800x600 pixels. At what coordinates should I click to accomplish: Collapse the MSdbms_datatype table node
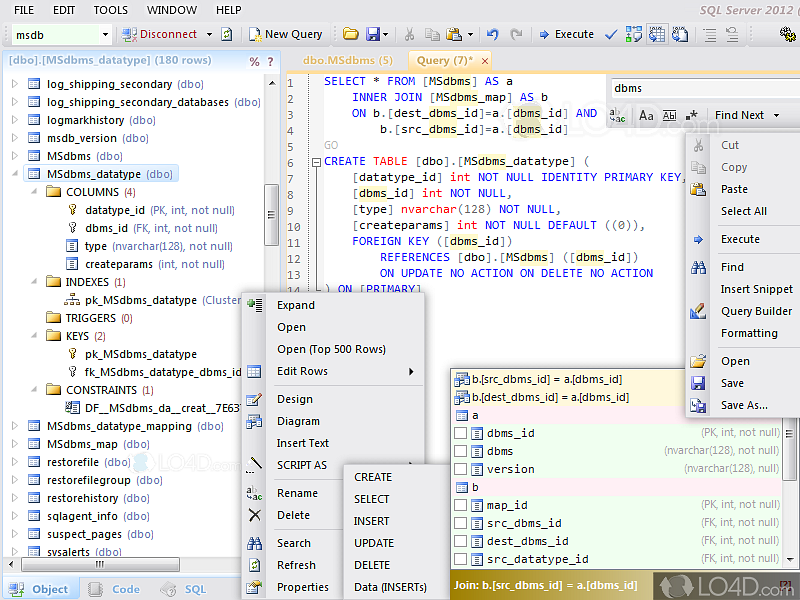click(15, 174)
